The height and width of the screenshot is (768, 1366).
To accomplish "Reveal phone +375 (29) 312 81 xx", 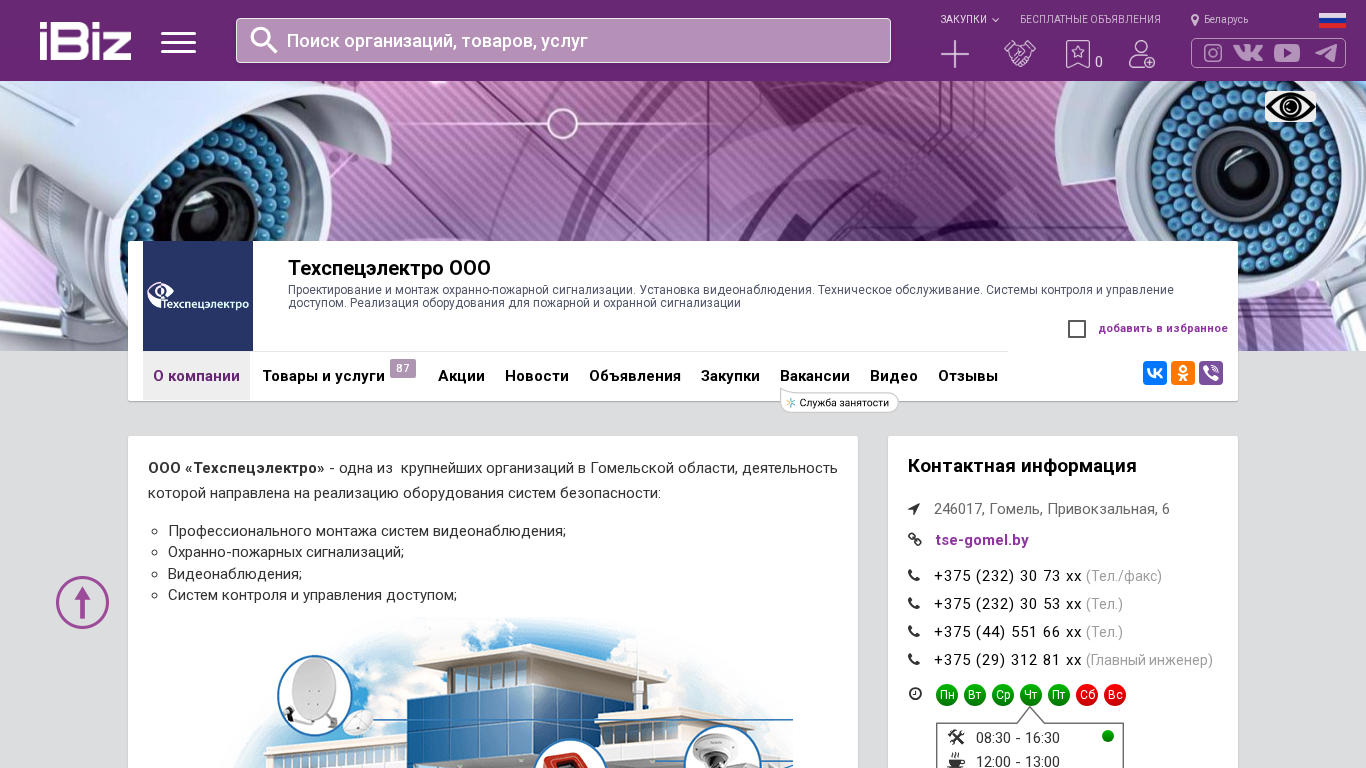I will (x=1008, y=660).
